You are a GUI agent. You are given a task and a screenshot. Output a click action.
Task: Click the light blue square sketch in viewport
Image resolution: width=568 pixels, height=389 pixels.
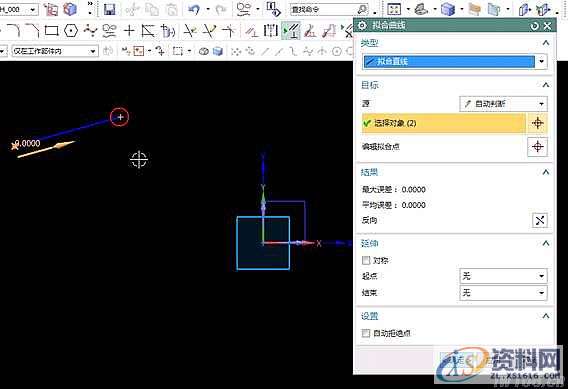click(263, 243)
